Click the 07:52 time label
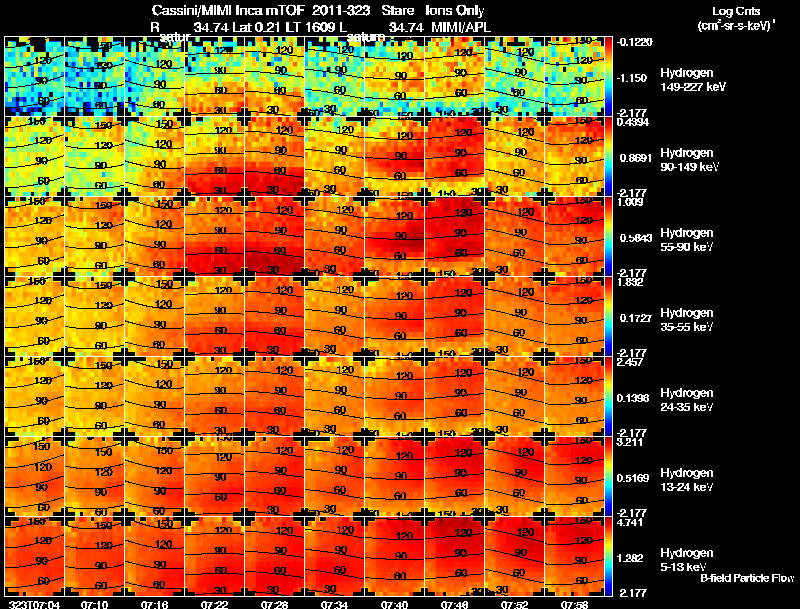The height and width of the screenshot is (609, 800). click(x=514, y=605)
